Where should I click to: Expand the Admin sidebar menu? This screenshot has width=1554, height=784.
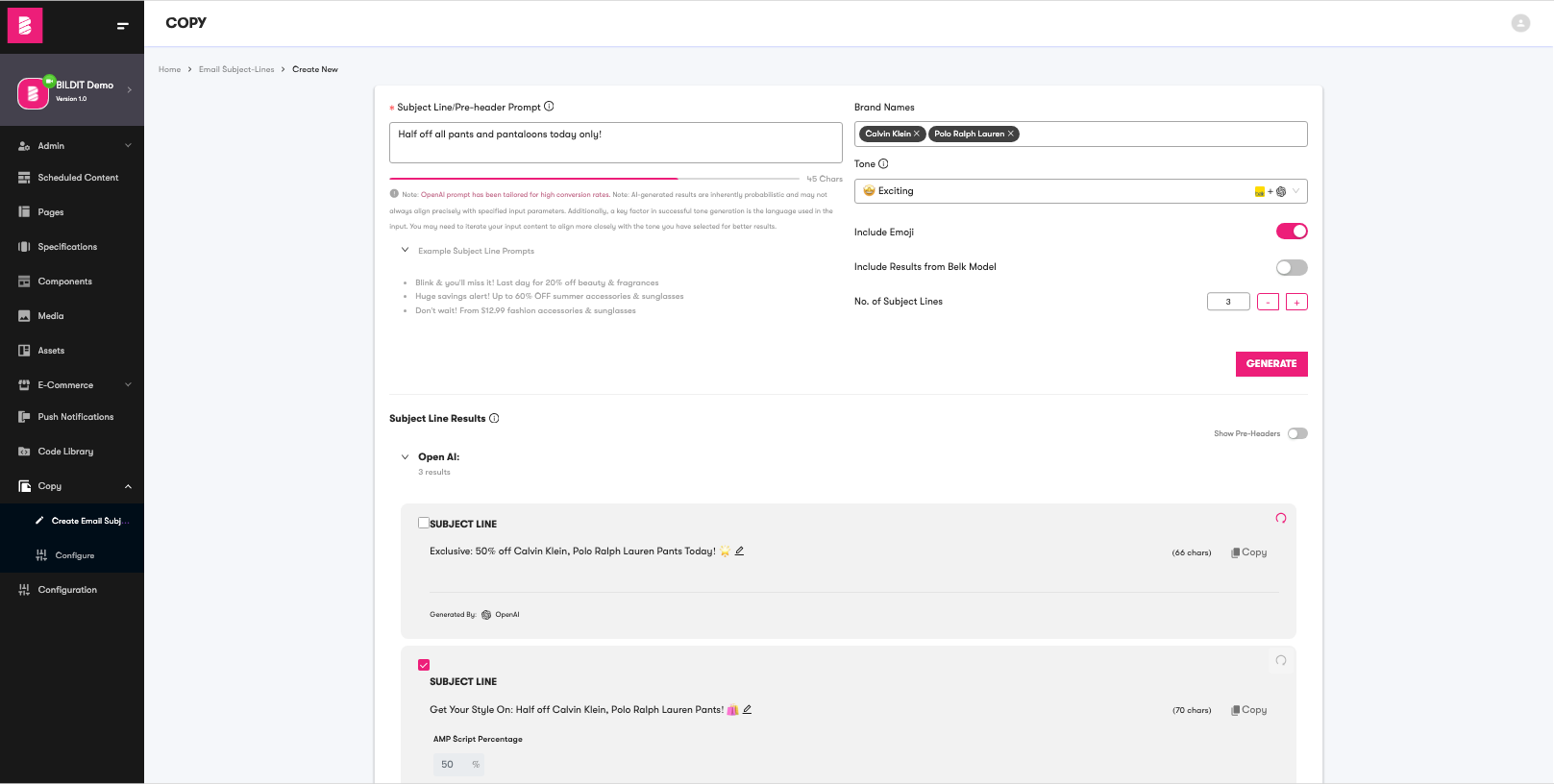point(72,146)
